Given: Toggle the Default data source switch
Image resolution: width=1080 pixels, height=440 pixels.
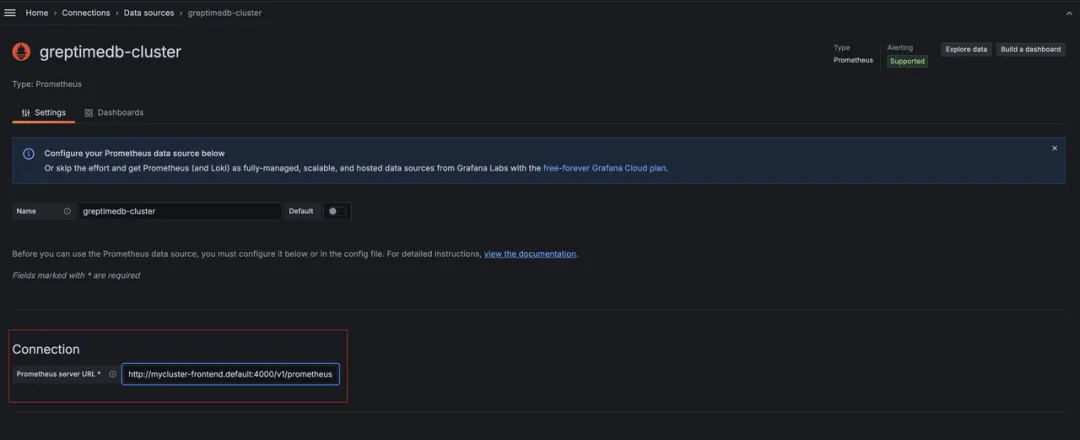Looking at the screenshot, I should click(x=337, y=211).
